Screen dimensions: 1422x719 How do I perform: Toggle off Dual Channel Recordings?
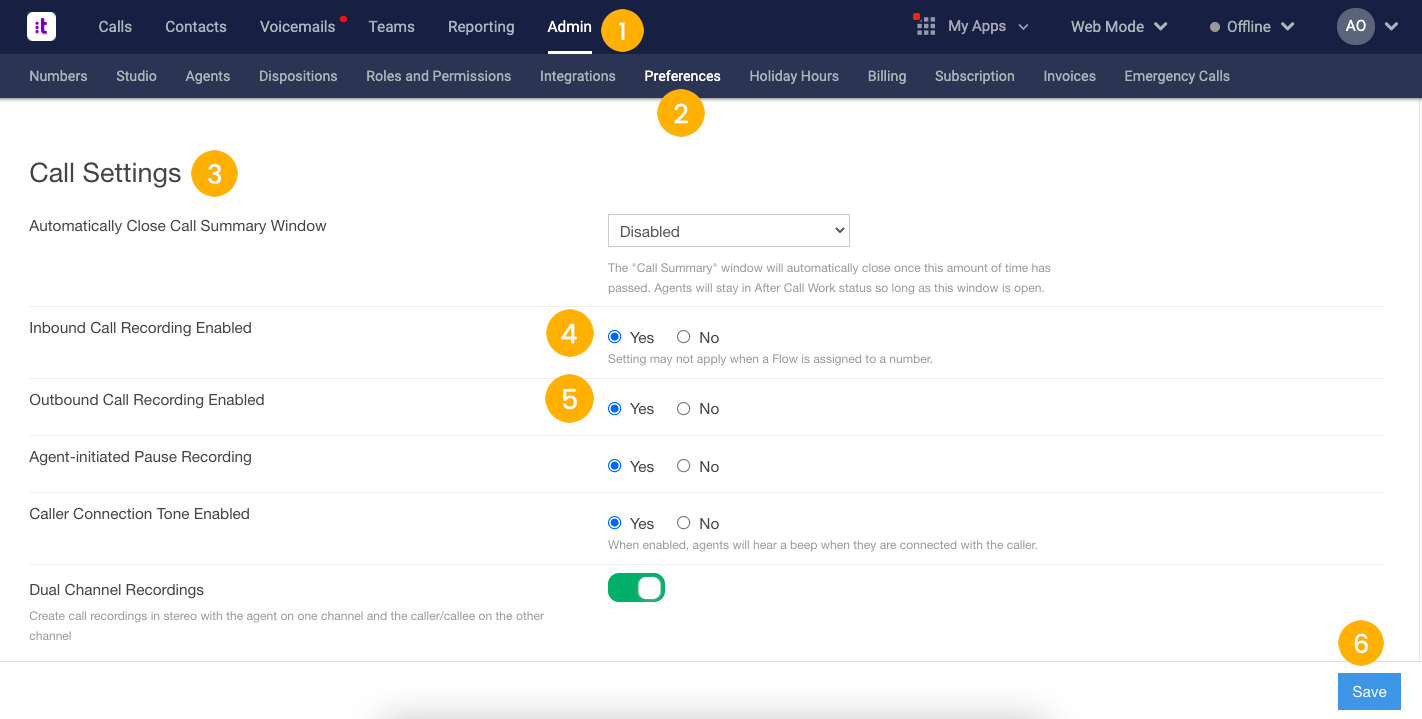tap(637, 587)
